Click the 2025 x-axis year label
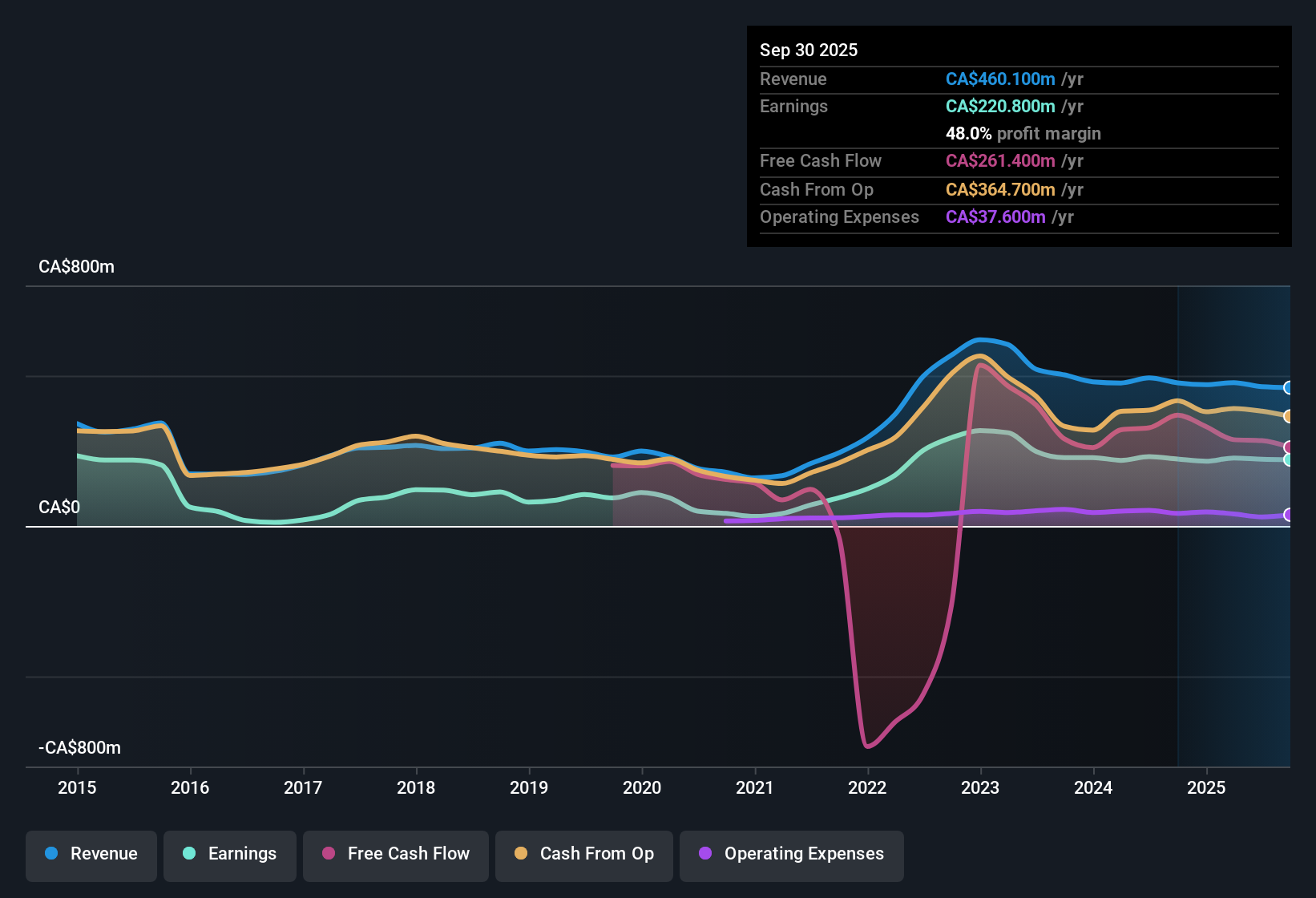The width and height of the screenshot is (1316, 898). coord(1206,788)
